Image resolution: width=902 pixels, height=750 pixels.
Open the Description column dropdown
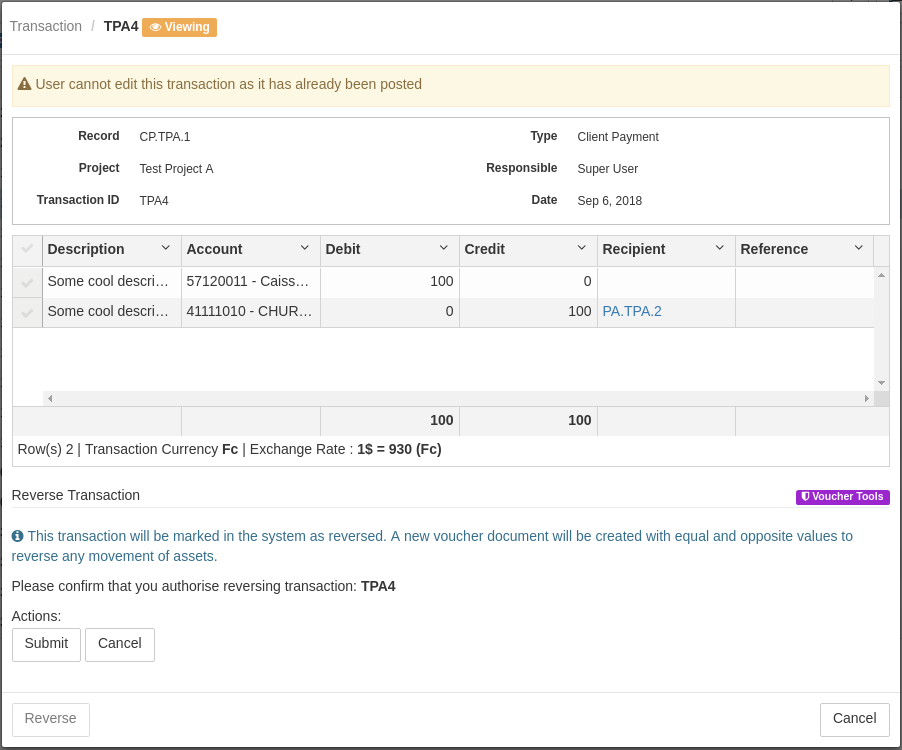[x=166, y=249]
